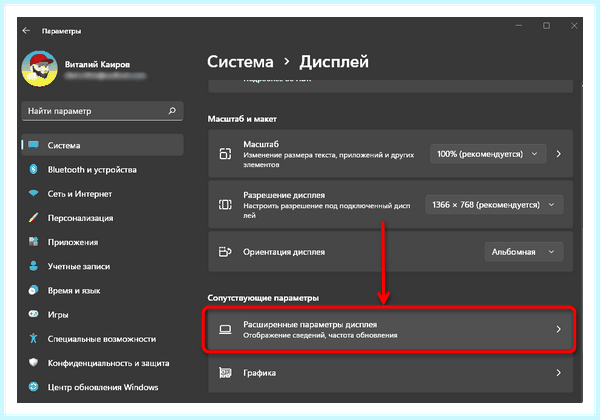Open Bluetooth и устройства section
This screenshot has height=420, width=600.
[x=102, y=169]
